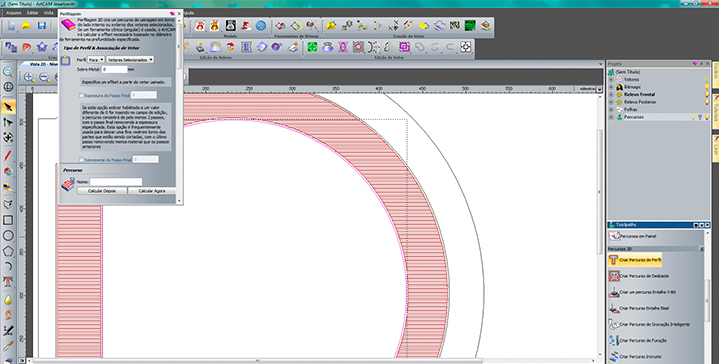
Task: Open the Arquivo menu
Action: click(14, 13)
